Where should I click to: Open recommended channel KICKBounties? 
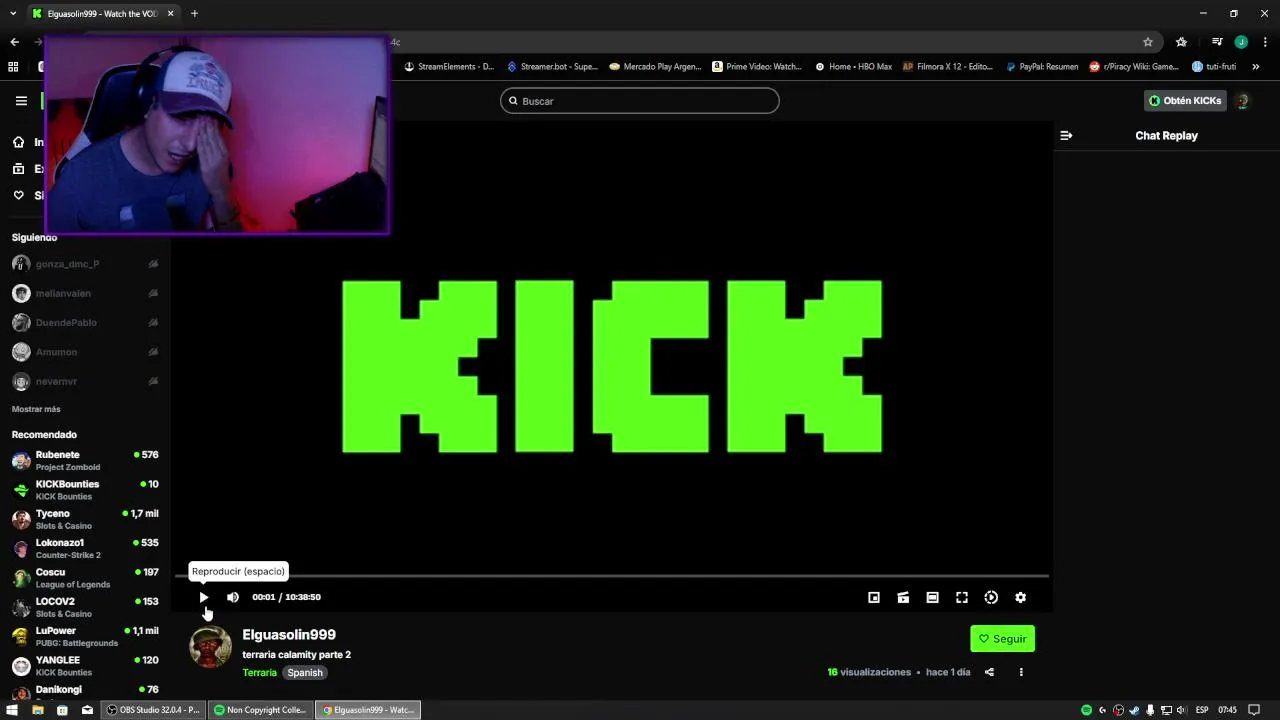(85, 489)
